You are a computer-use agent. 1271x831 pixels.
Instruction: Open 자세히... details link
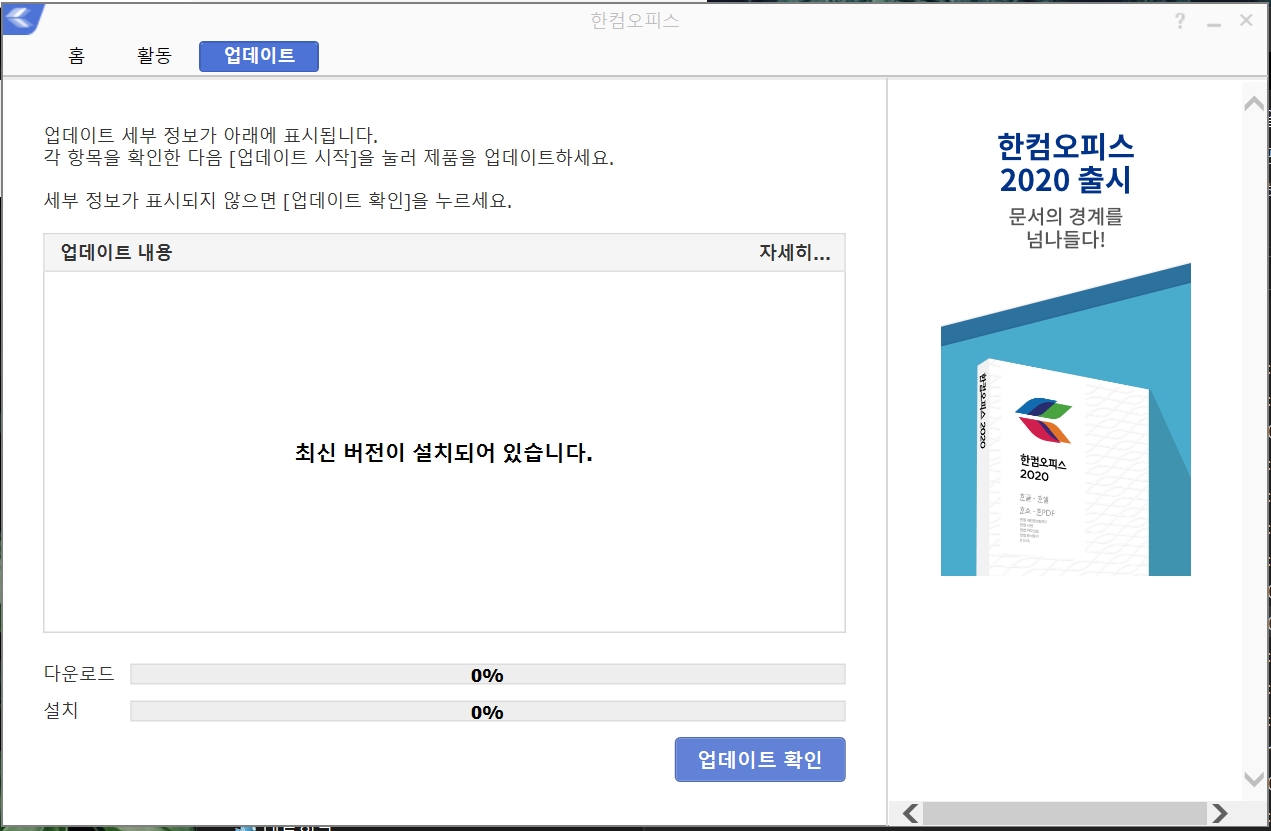[x=795, y=253]
